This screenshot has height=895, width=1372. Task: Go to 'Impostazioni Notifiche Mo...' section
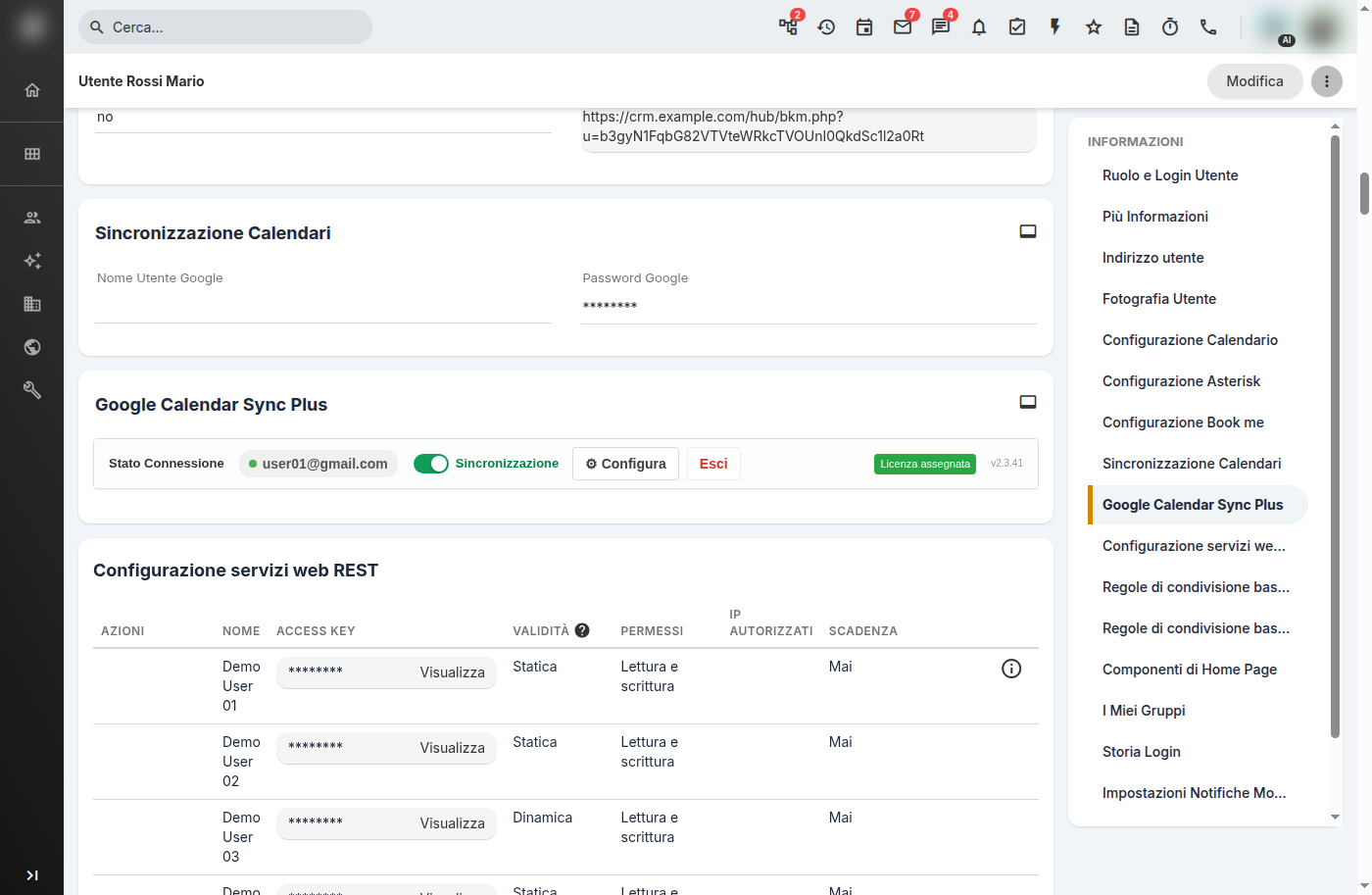[x=1195, y=793]
